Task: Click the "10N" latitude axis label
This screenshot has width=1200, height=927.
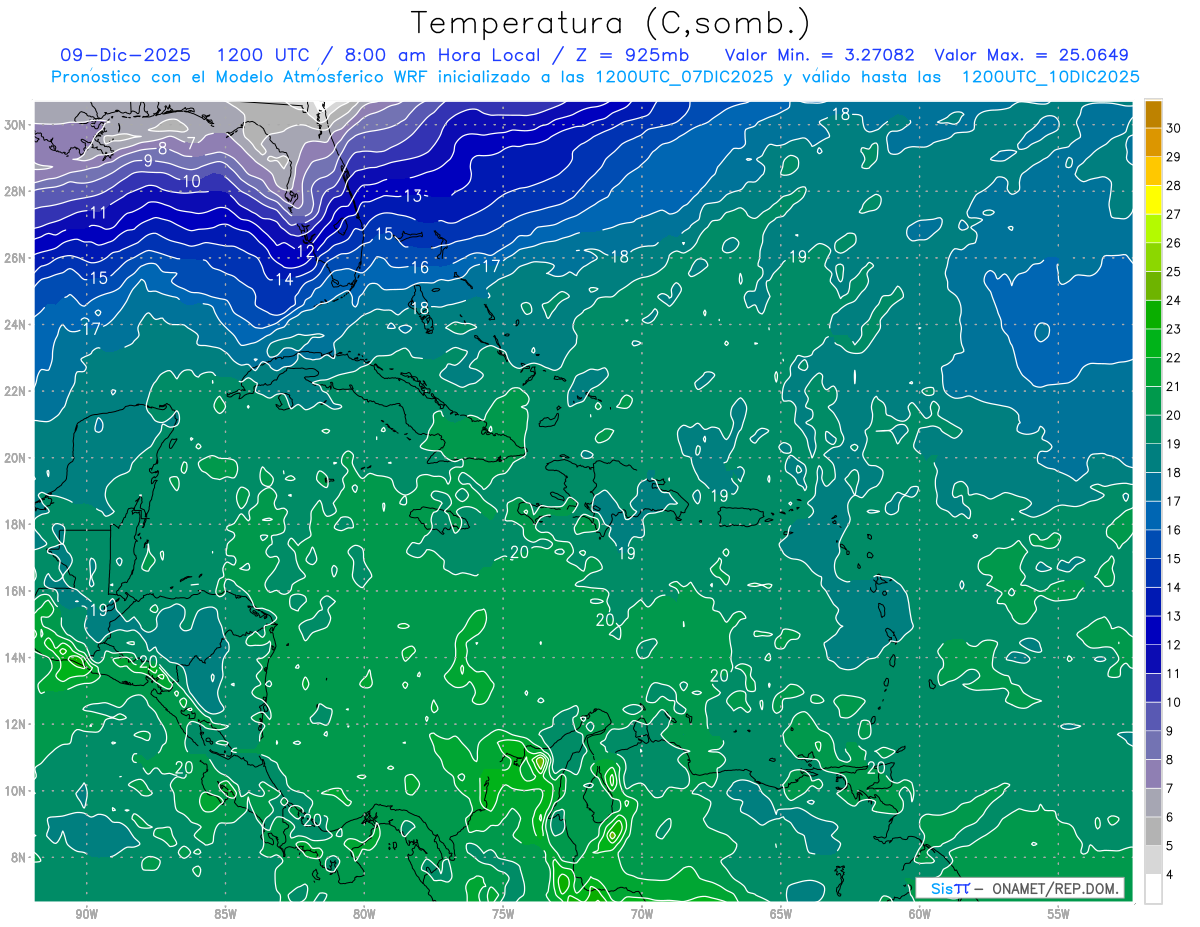Action: 15,790
